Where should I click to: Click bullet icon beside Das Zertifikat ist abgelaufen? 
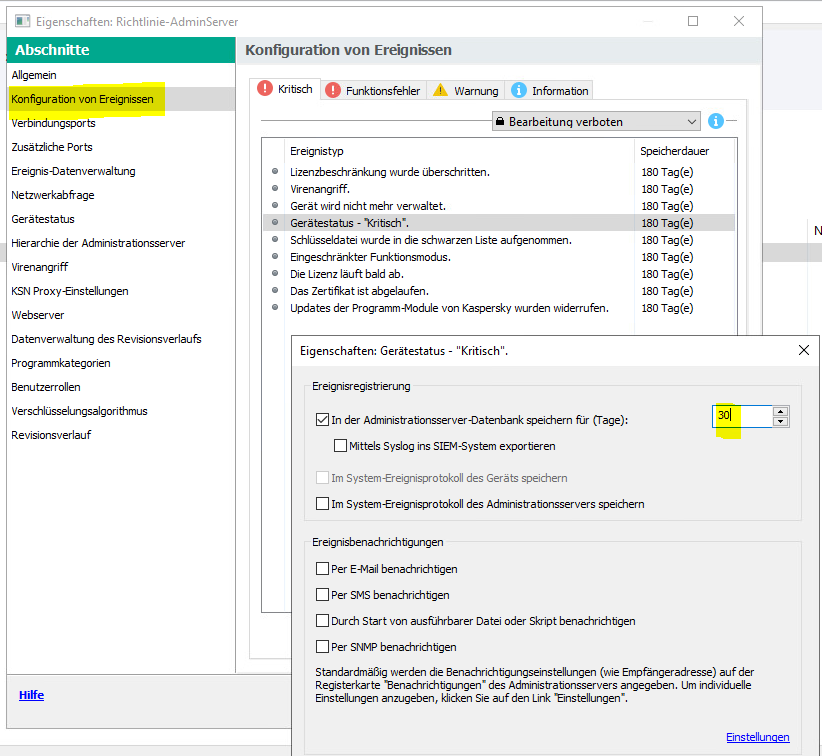point(275,290)
